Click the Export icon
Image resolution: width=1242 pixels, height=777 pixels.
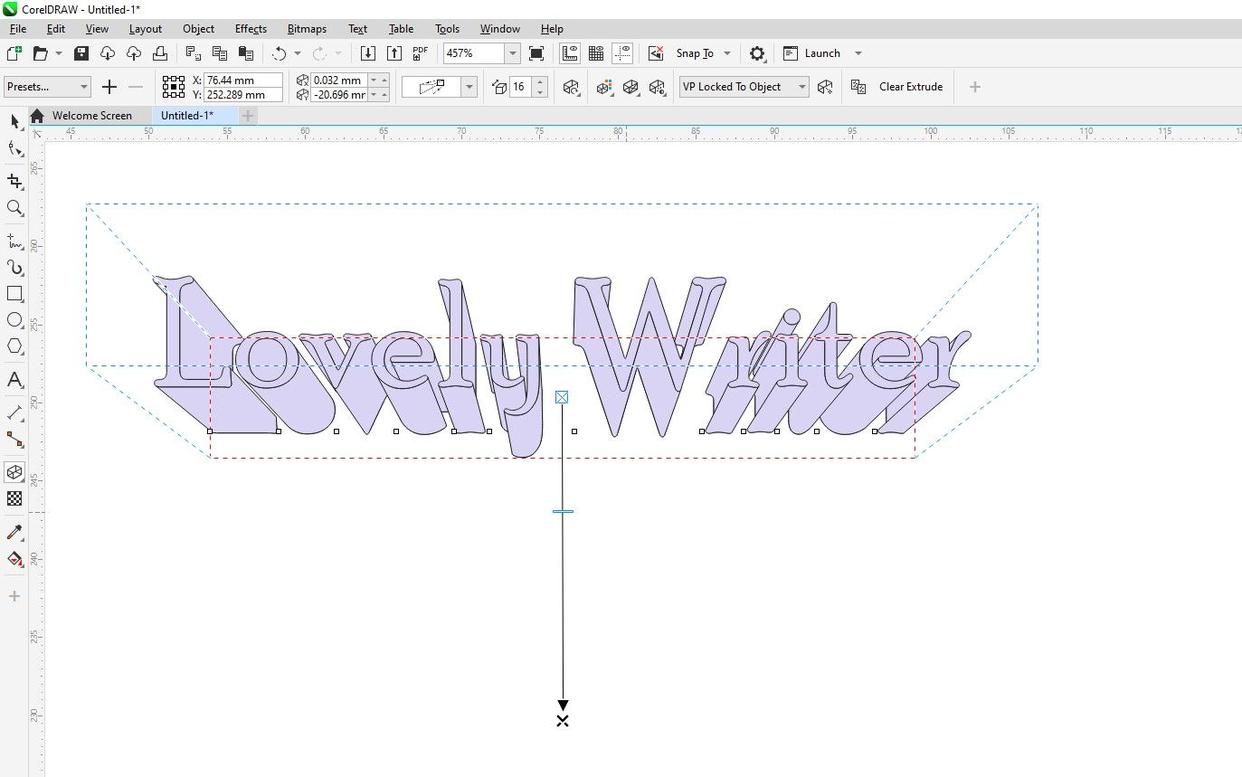click(394, 53)
